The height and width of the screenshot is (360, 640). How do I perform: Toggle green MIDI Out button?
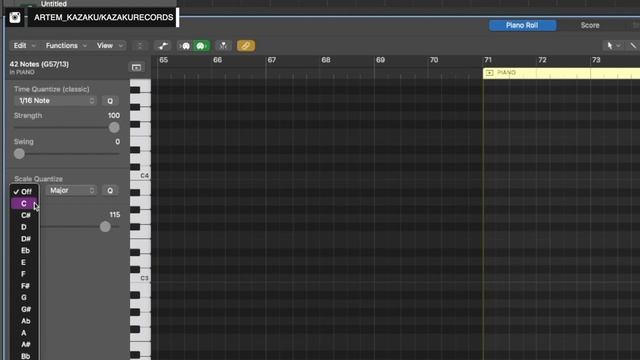coord(201,46)
